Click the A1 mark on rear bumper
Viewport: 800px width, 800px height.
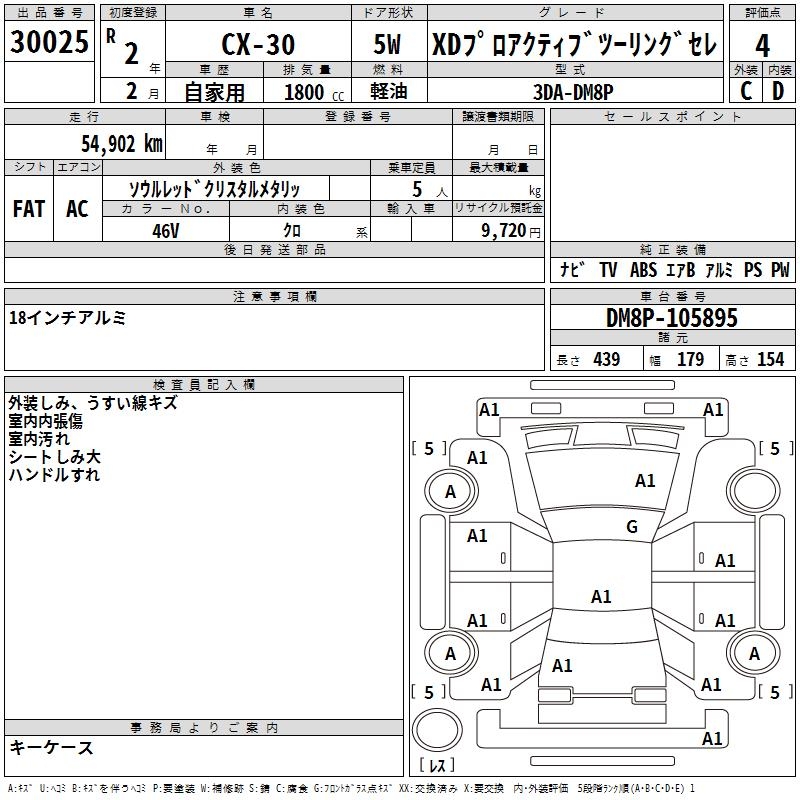click(712, 738)
